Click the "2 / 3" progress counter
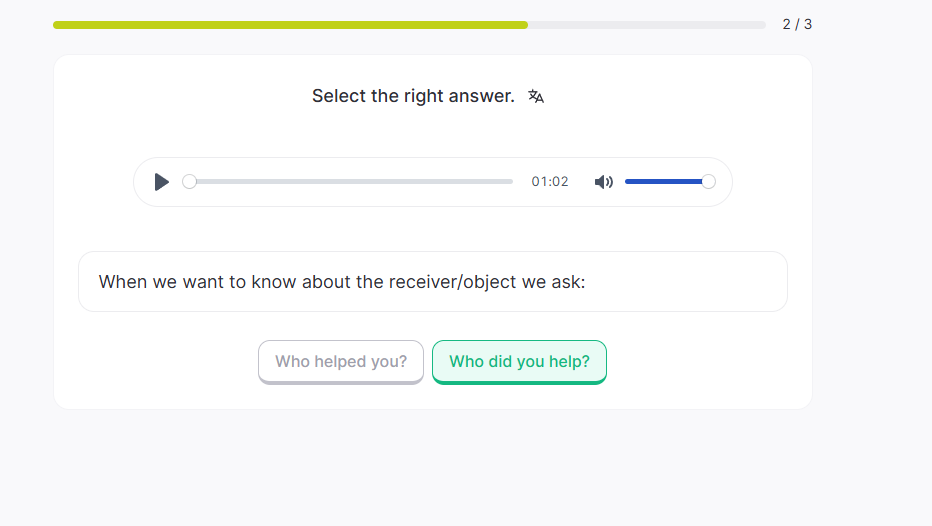Screen dimensions: 932x526 [x=797, y=24]
